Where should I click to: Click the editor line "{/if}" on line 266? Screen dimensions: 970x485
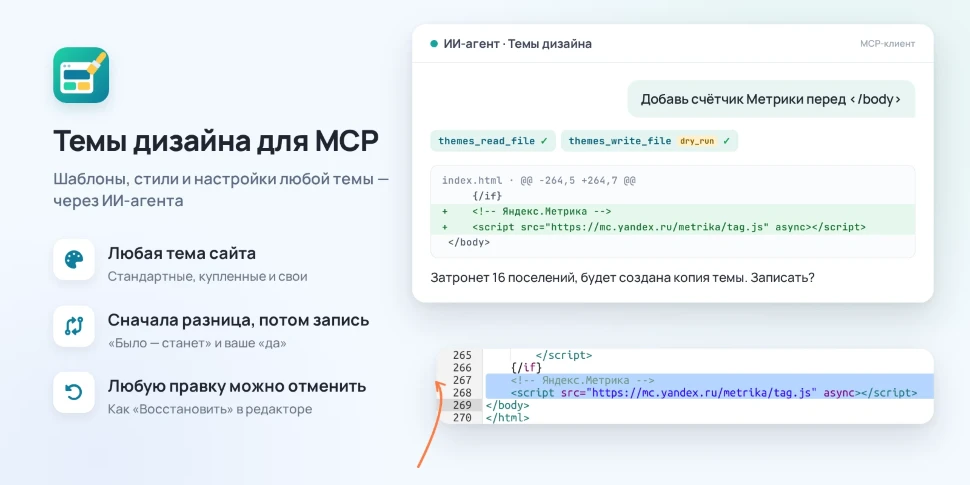pos(526,368)
